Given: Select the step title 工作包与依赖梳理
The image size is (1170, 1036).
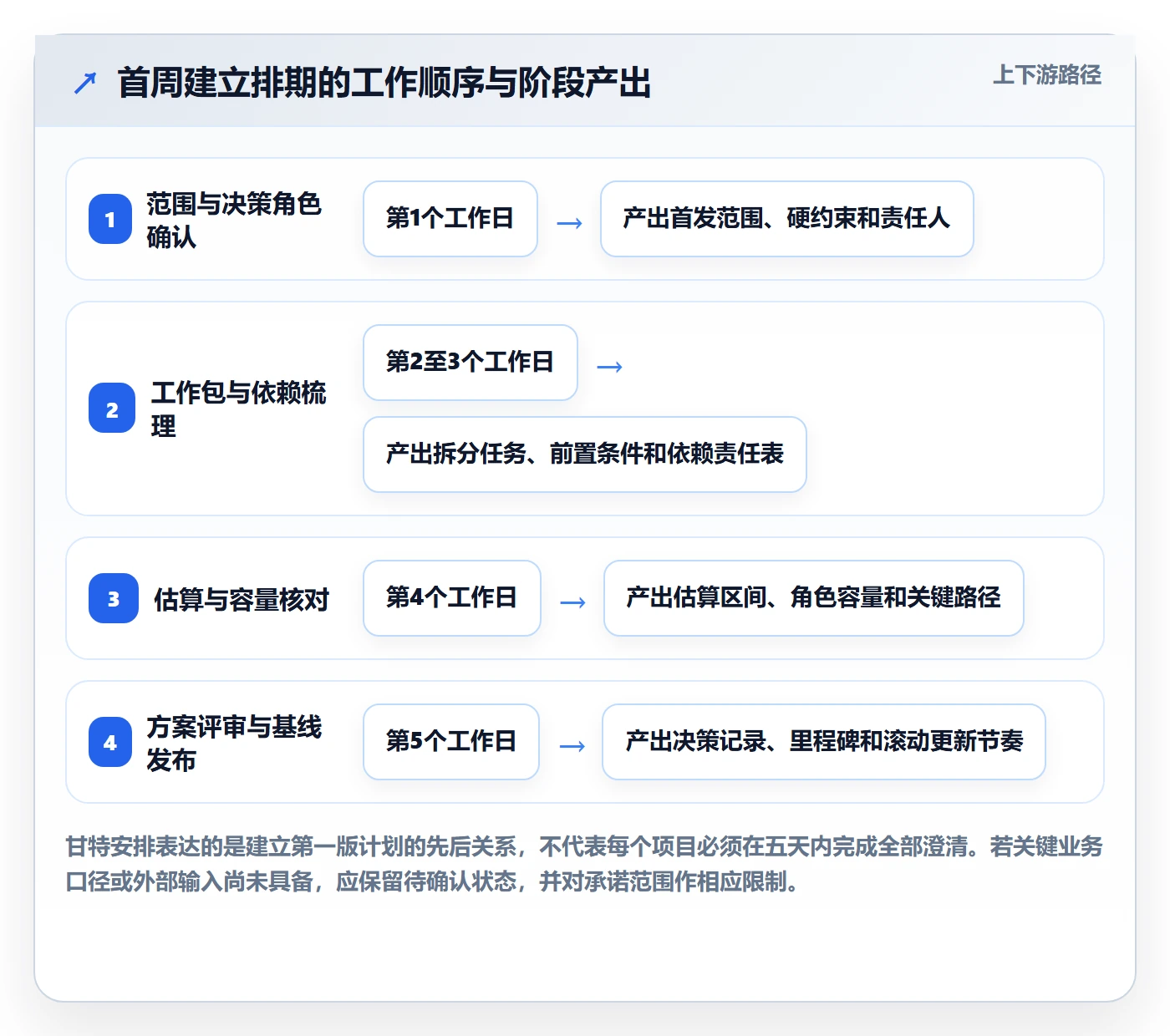Looking at the screenshot, I should point(239,409).
